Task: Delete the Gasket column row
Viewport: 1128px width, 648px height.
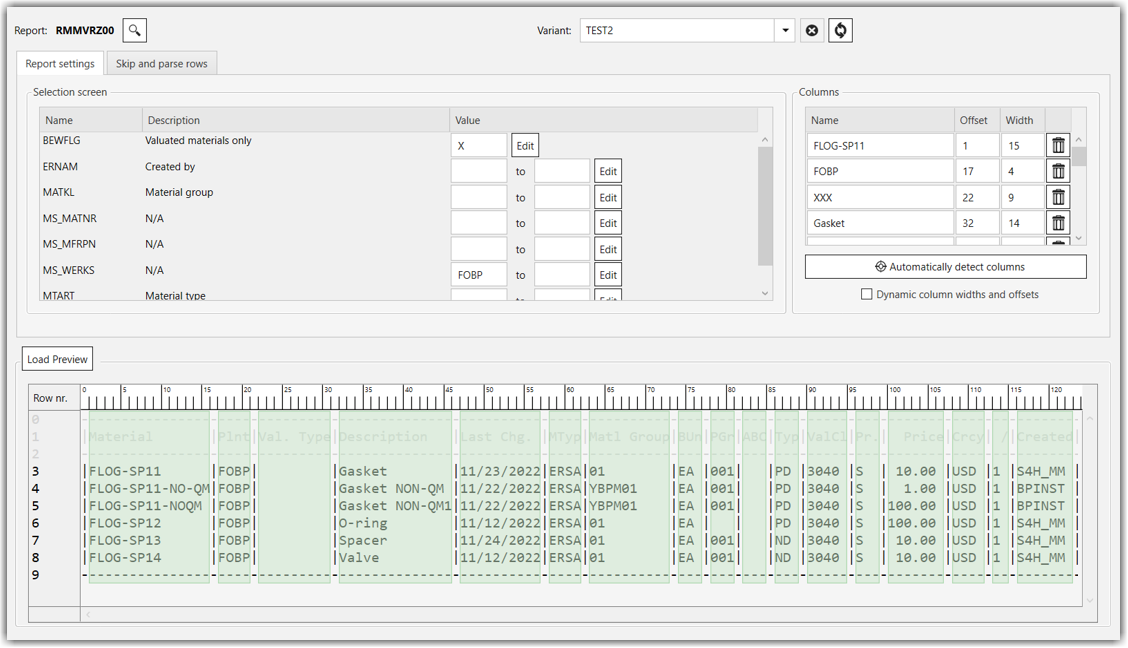Action: [x=1058, y=223]
